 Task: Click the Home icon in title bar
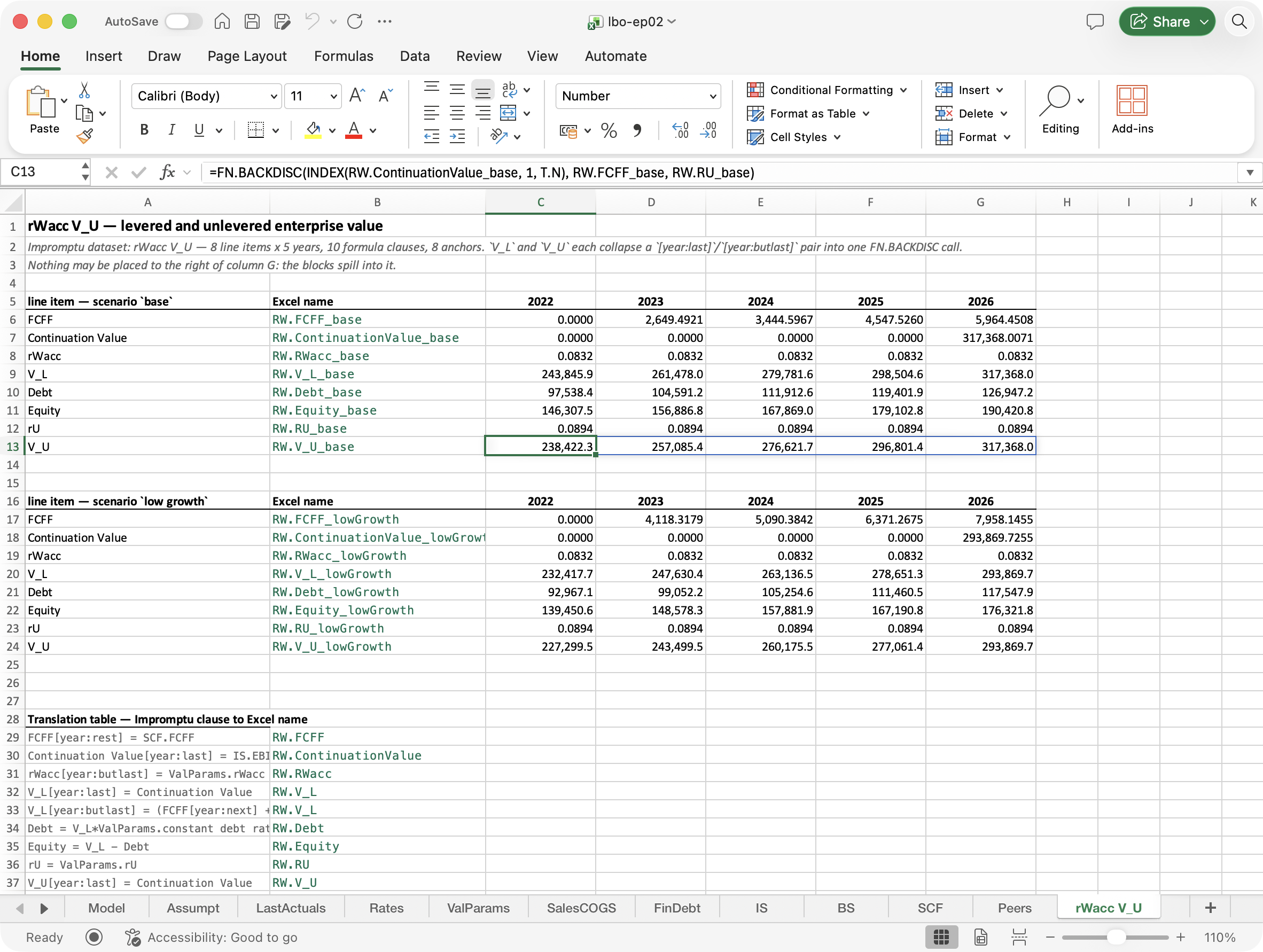[x=222, y=22]
